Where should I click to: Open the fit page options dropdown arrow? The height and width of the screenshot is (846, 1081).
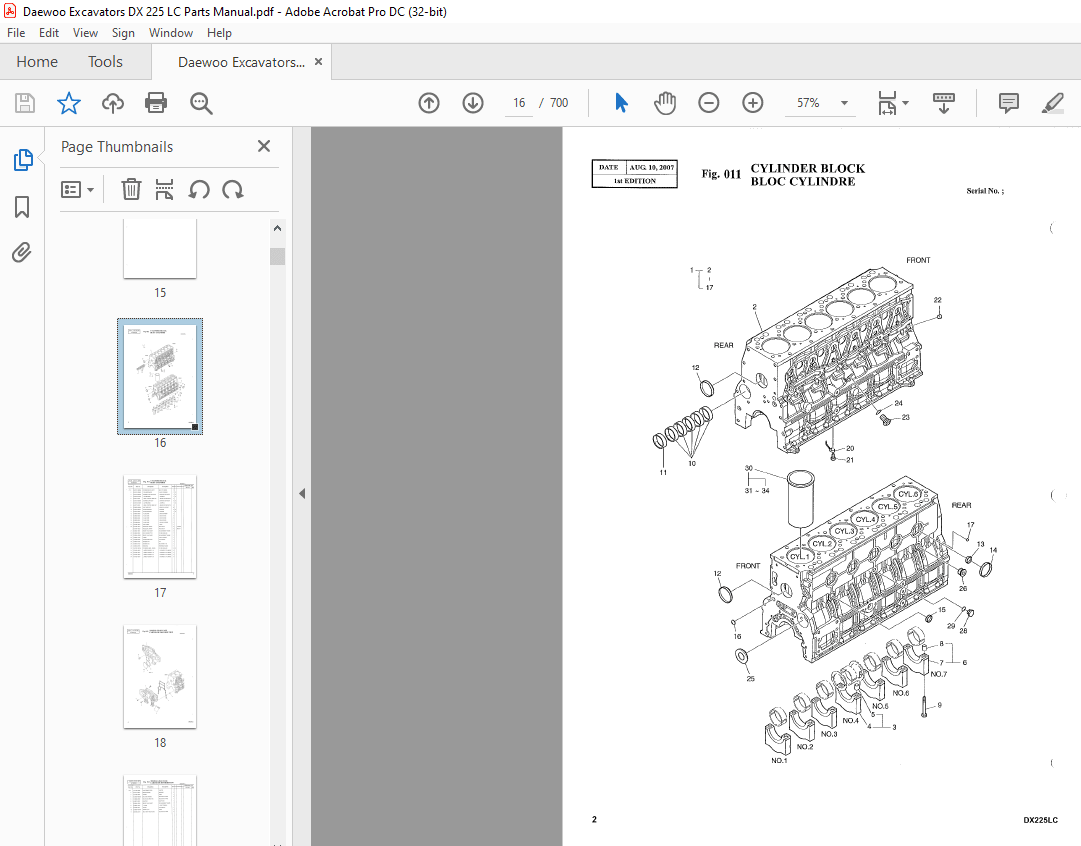click(x=906, y=103)
